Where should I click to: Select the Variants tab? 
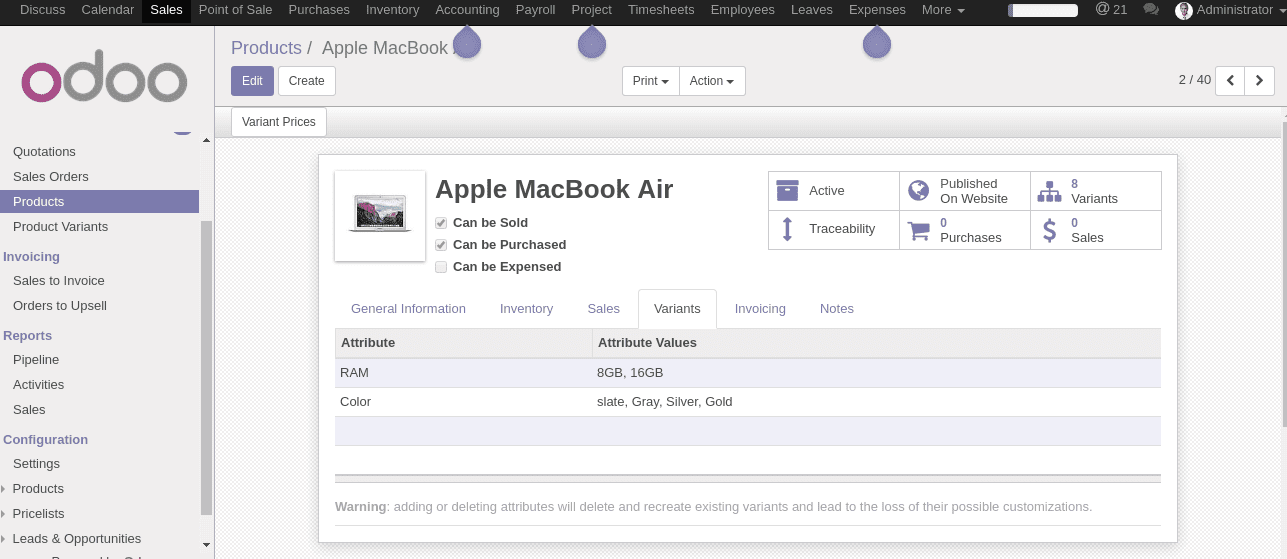677,309
